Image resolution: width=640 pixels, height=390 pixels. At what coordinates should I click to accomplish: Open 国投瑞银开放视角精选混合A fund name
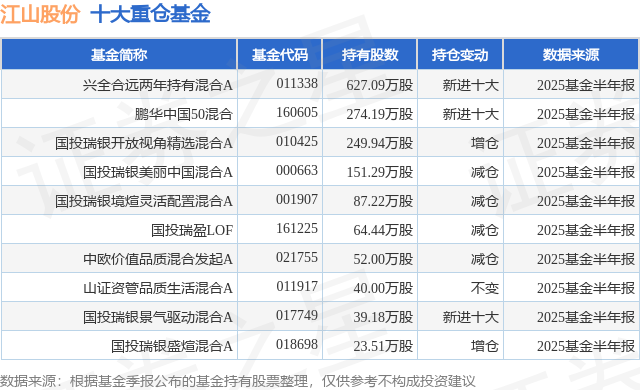tap(144, 143)
